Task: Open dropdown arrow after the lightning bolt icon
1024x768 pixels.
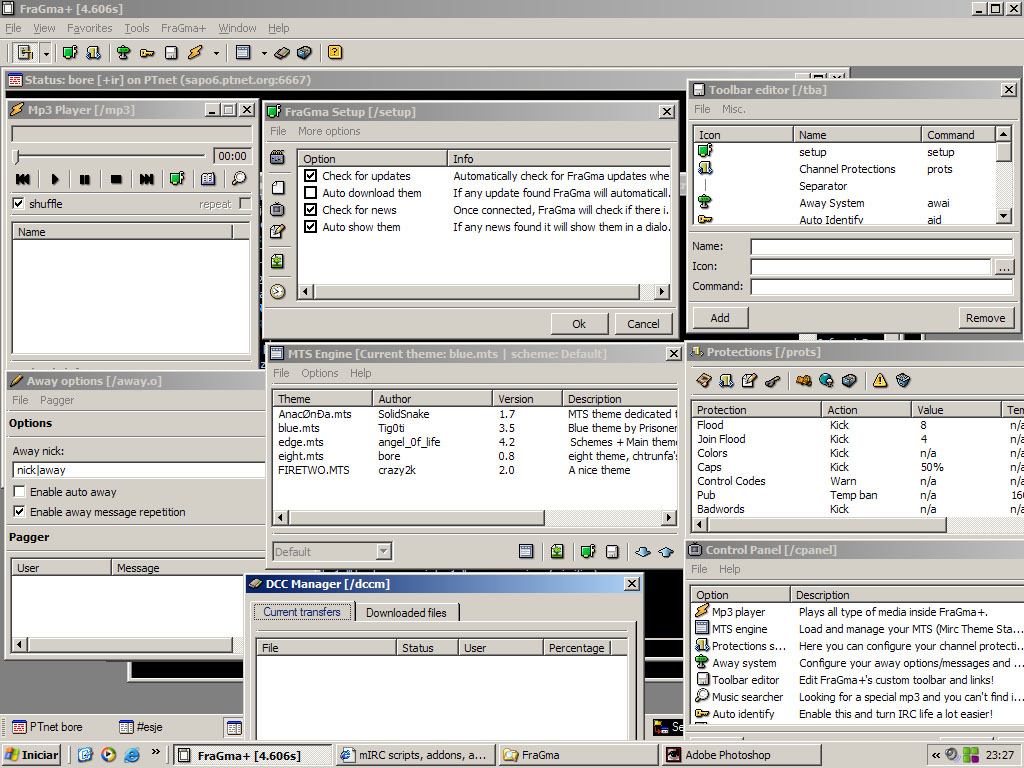Action: coord(216,53)
